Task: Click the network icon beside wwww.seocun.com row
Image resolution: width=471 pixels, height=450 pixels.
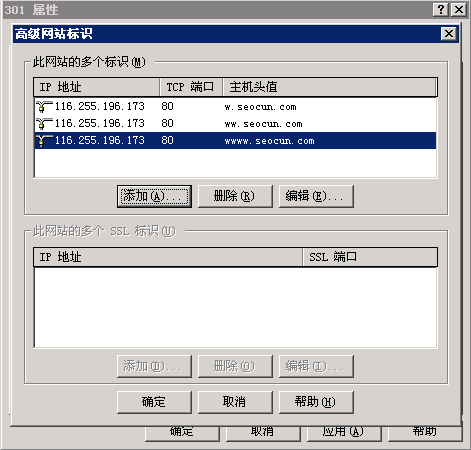Action: [x=44, y=141]
